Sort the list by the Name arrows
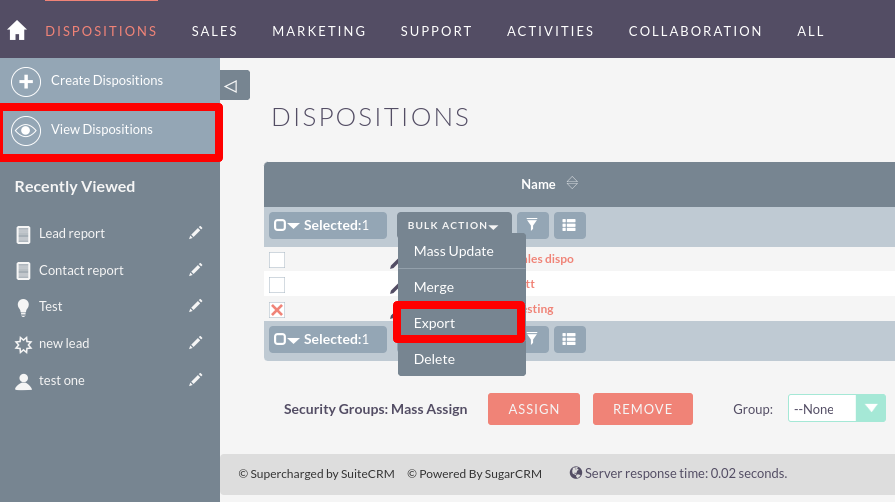Image resolution: width=895 pixels, height=502 pixels. [572, 183]
